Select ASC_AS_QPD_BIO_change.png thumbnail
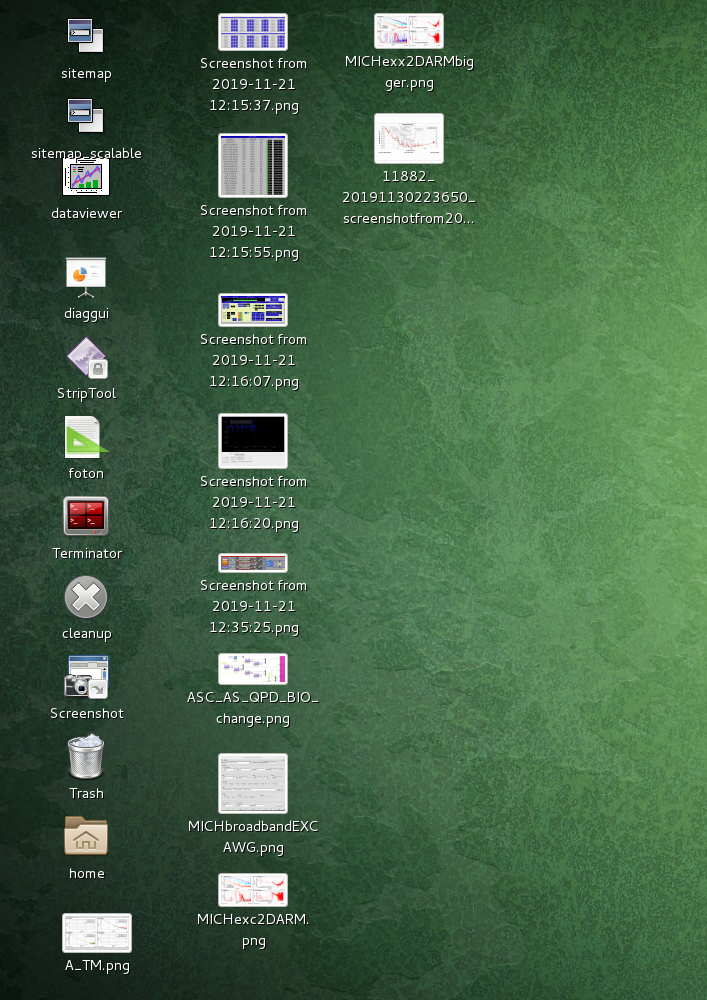 (x=253, y=669)
